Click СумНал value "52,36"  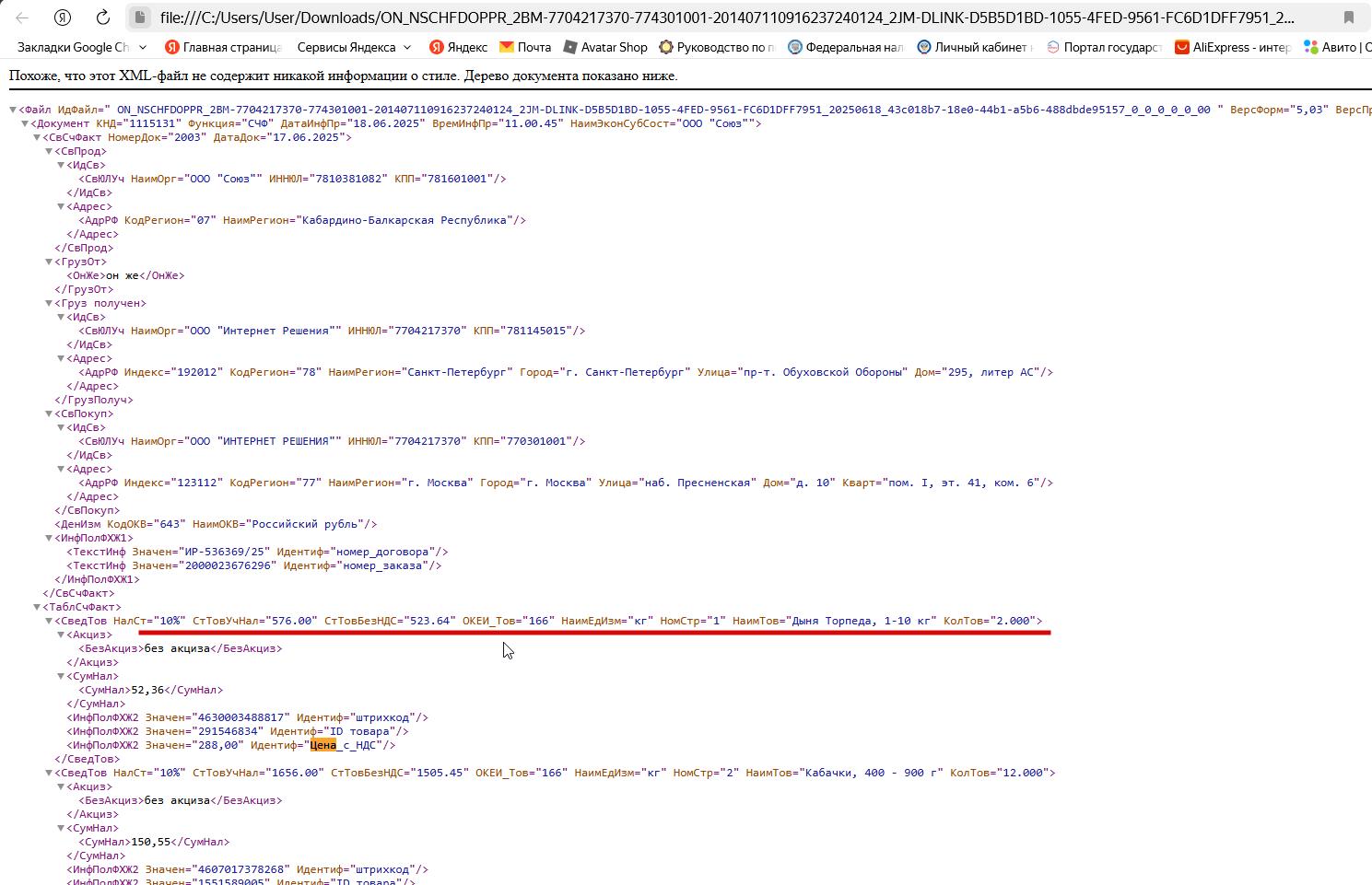point(148,690)
